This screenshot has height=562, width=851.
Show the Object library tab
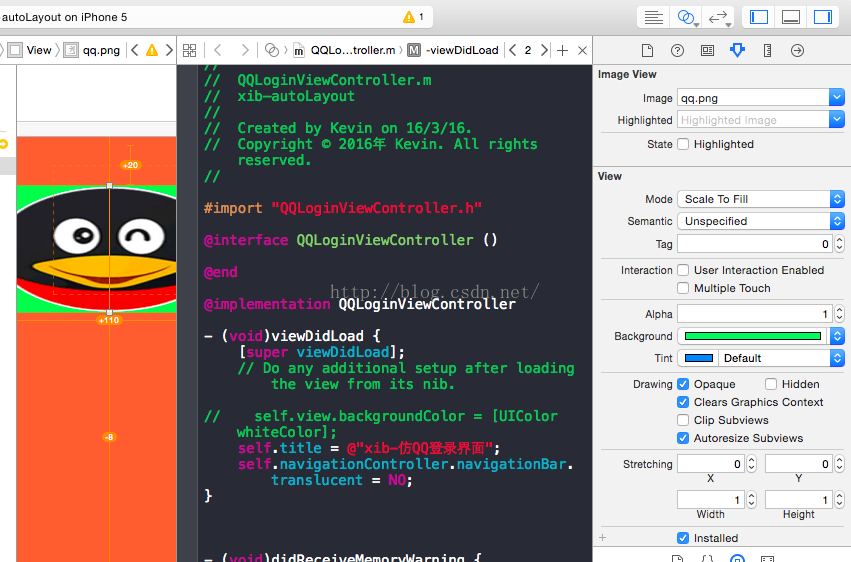click(x=737, y=558)
